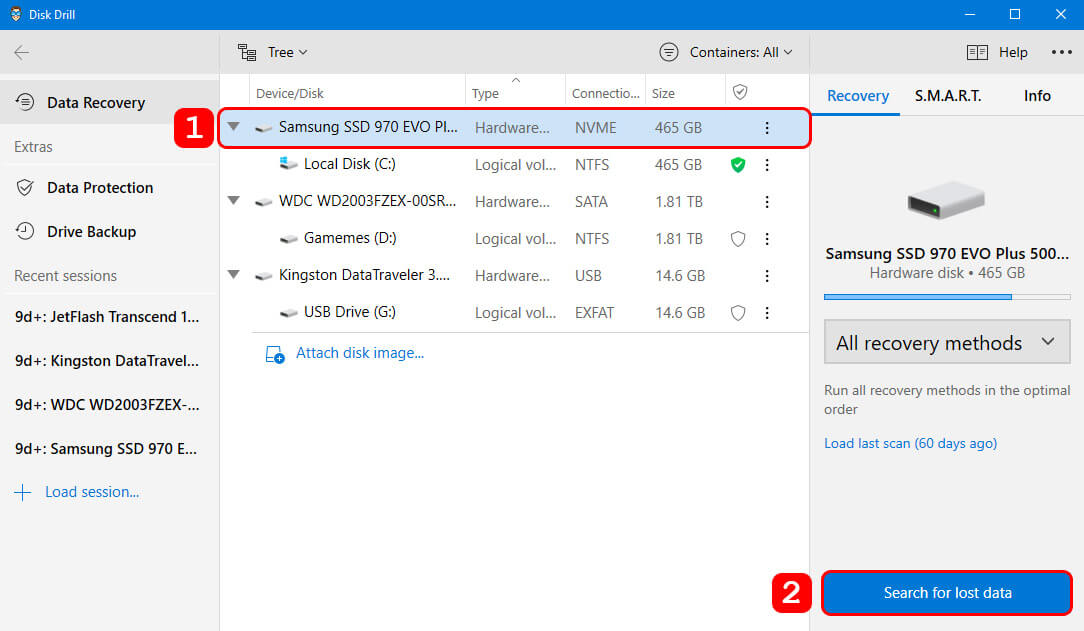Click the back arrow icon

tap(21, 53)
